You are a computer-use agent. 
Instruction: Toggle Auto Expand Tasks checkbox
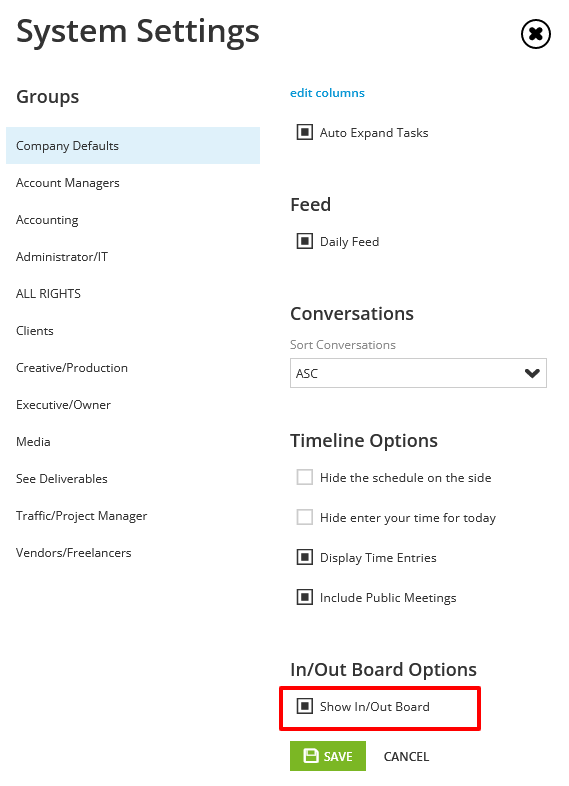304,132
